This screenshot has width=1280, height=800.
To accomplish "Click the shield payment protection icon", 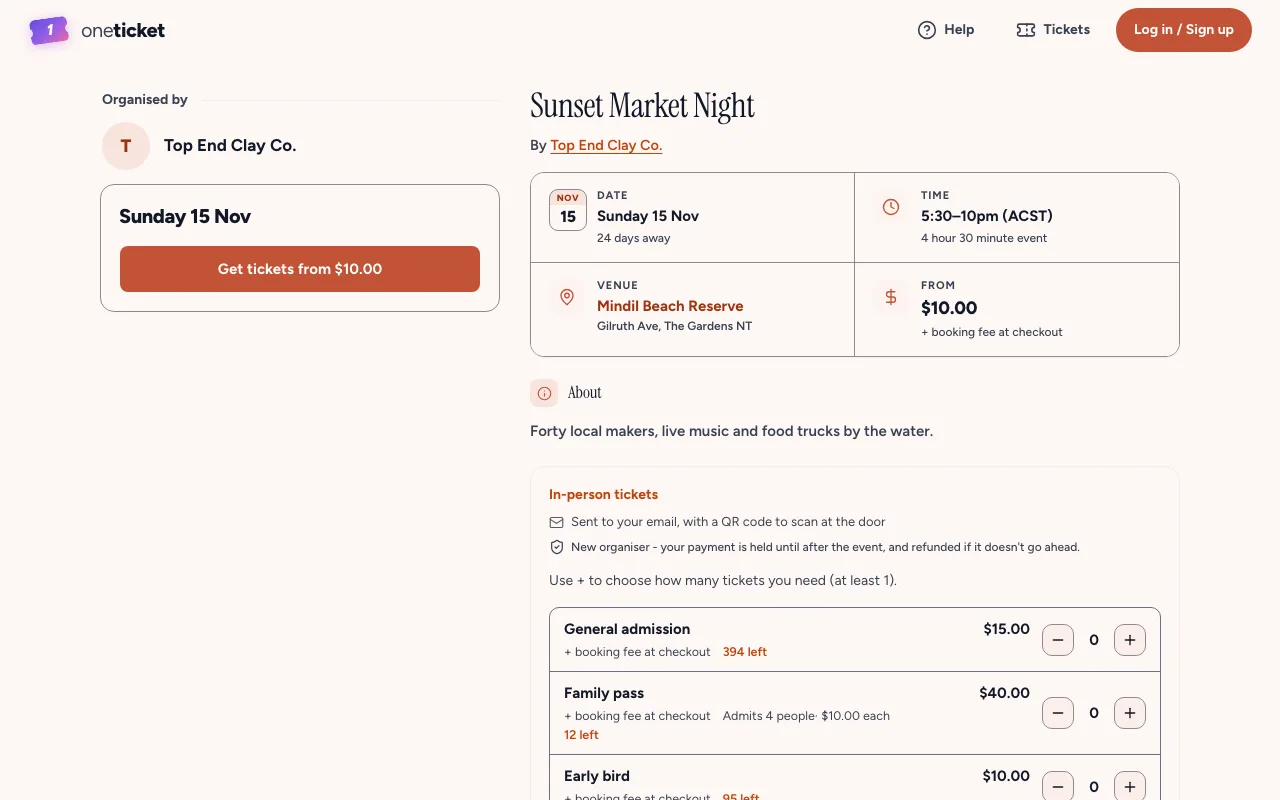I will coord(557,547).
